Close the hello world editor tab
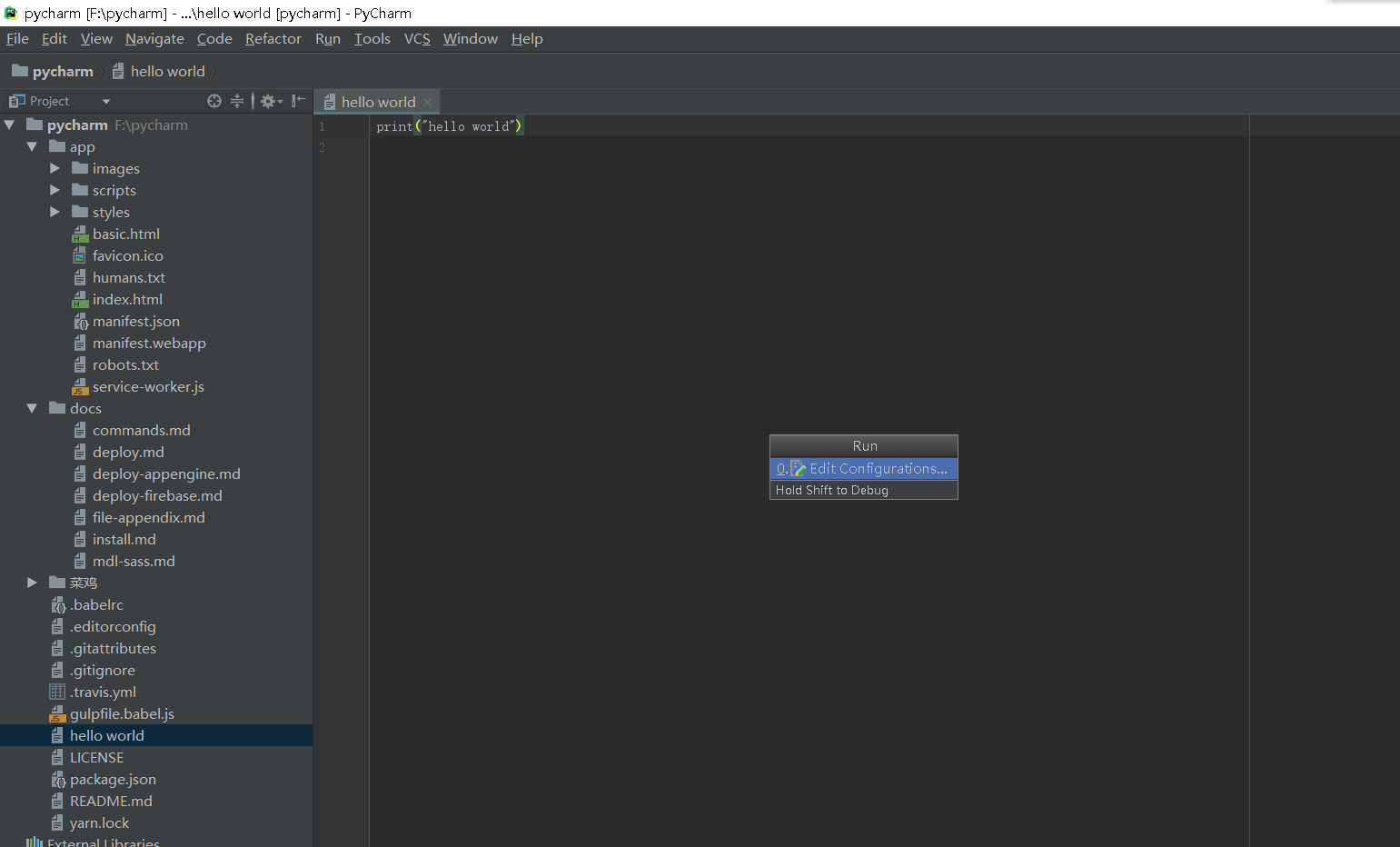This screenshot has height=847, width=1400. coord(427,103)
